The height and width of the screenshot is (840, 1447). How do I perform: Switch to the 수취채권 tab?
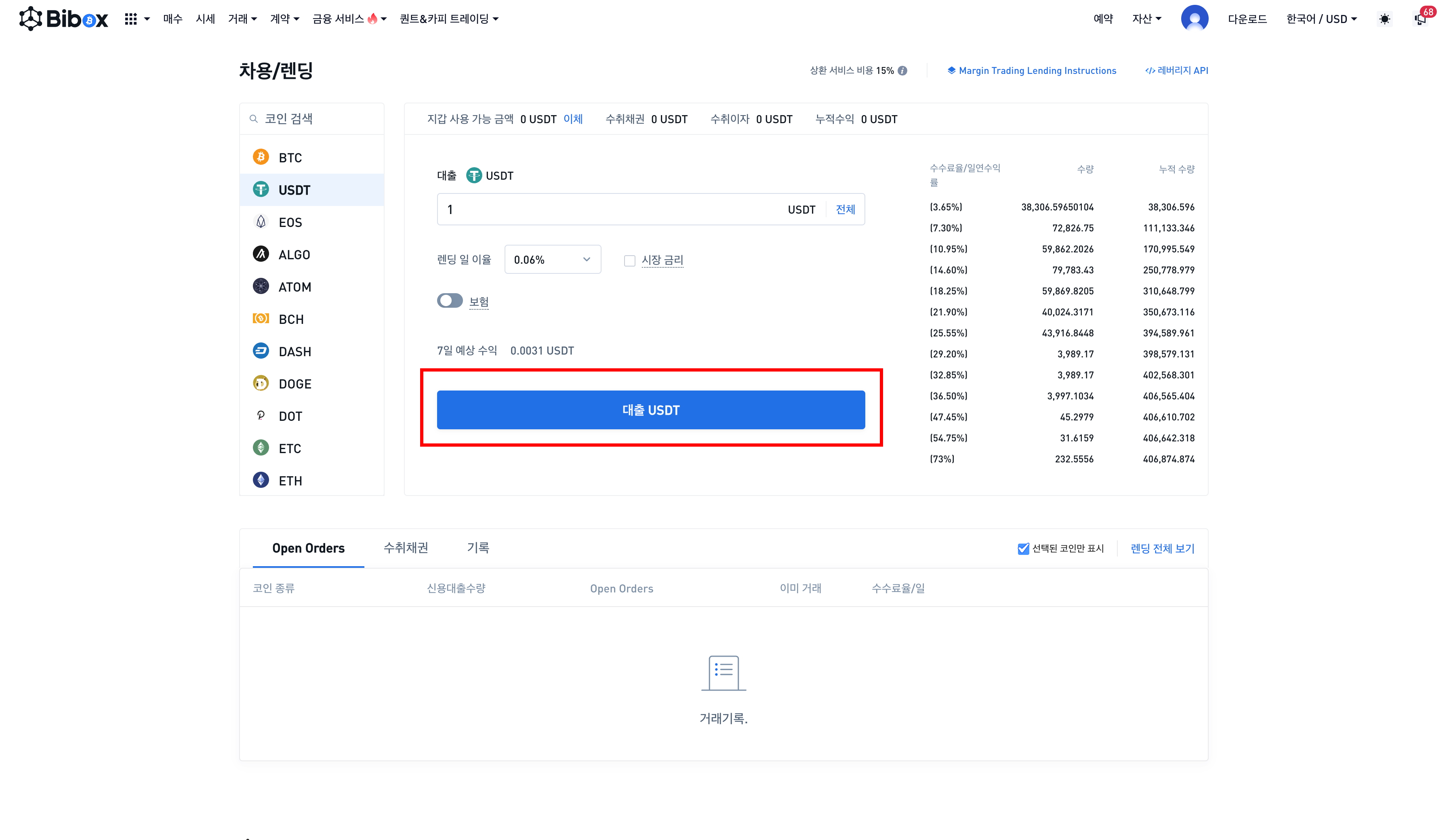[406, 548]
